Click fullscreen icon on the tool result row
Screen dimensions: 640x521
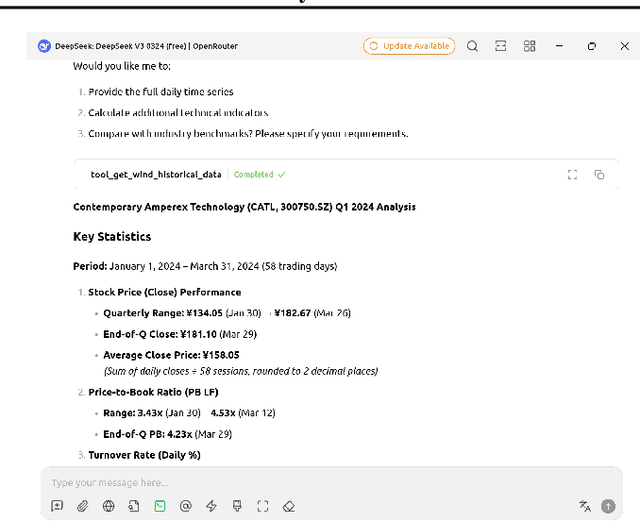(572, 174)
